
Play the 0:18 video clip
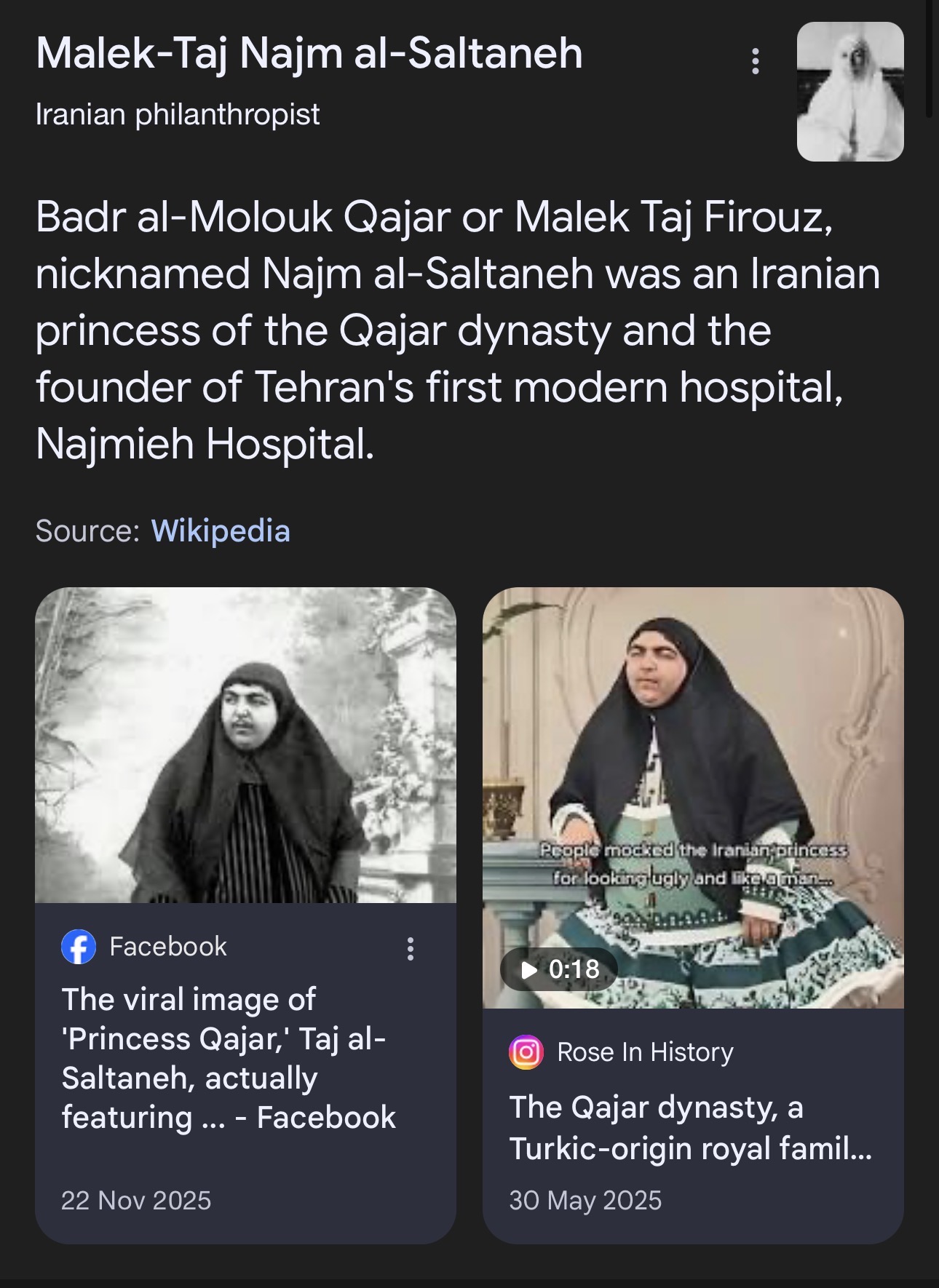click(x=559, y=969)
